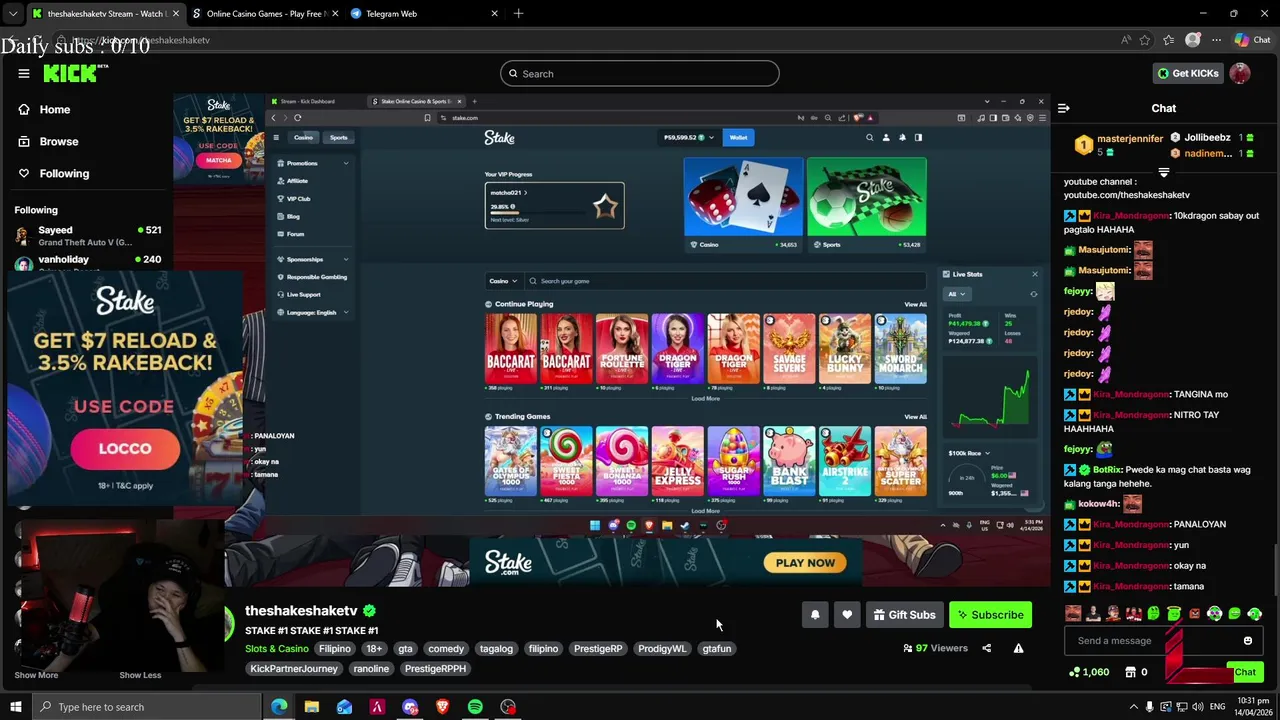Viewport: 1280px width, 720px height.
Task: Launch Microsoft Edge from taskbar
Action: [x=279, y=707]
